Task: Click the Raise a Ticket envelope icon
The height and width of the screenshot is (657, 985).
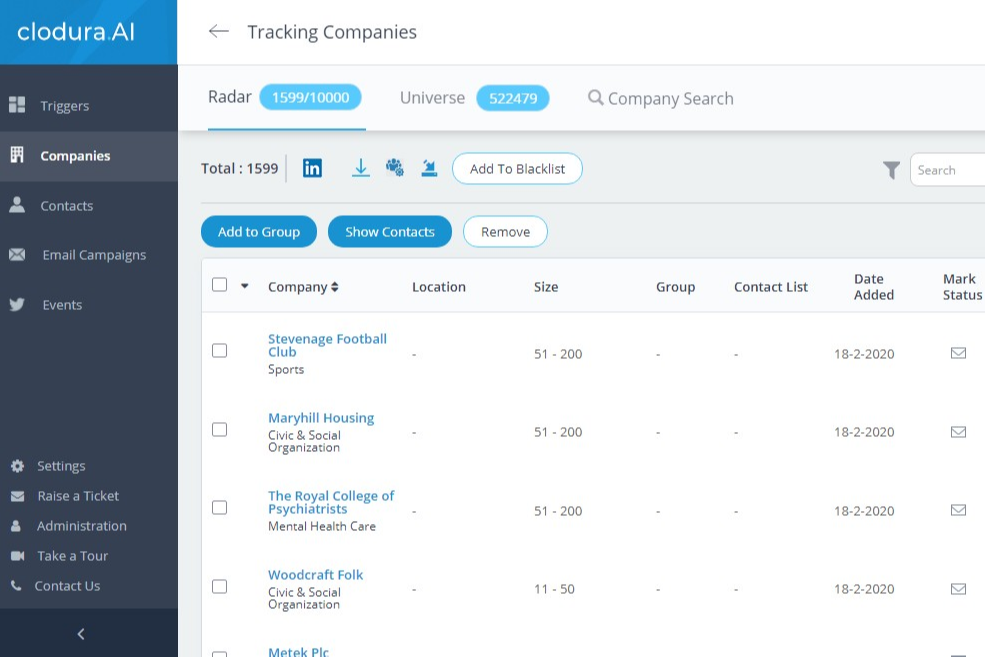Action: 17,496
